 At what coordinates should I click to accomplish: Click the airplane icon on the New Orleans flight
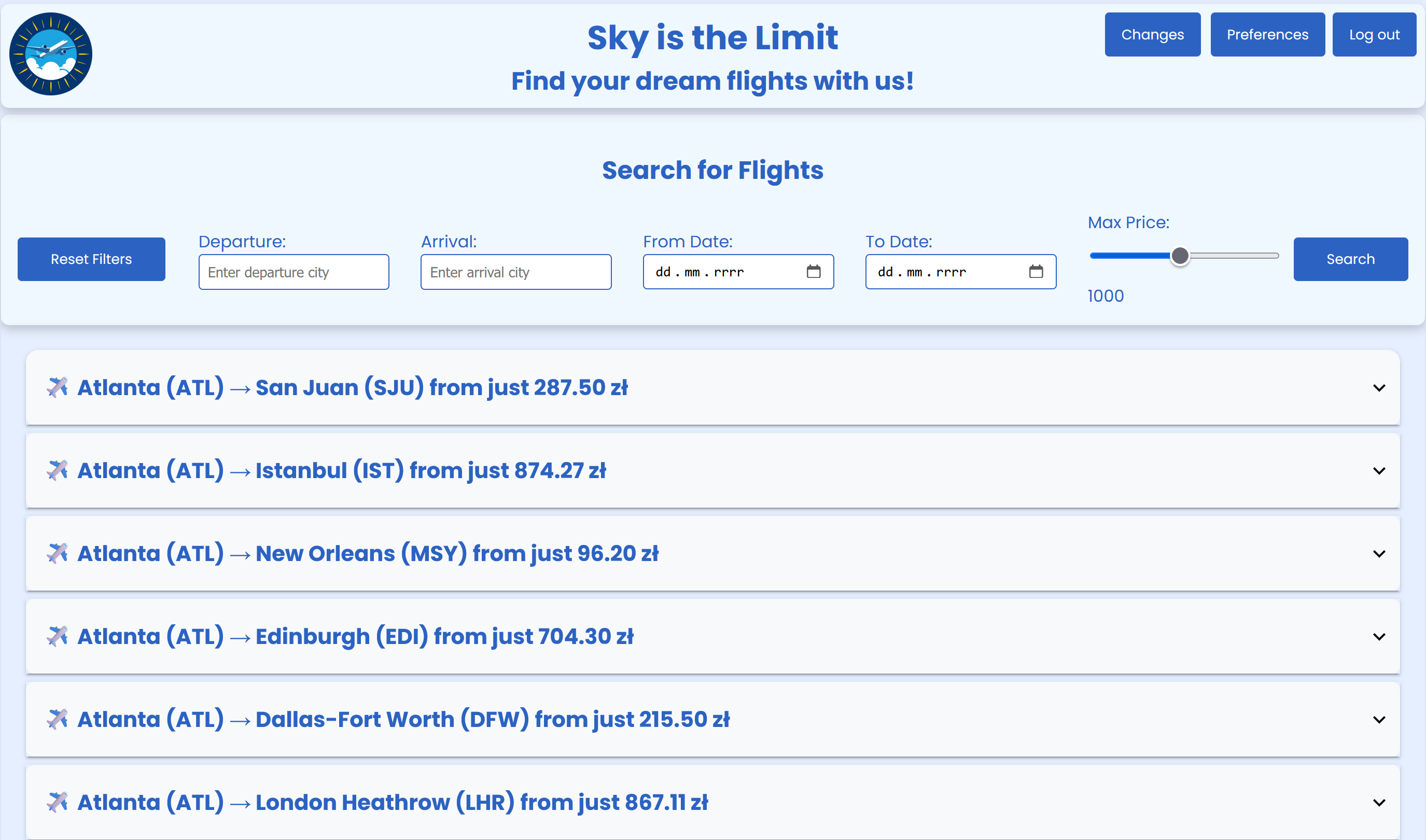tap(57, 553)
